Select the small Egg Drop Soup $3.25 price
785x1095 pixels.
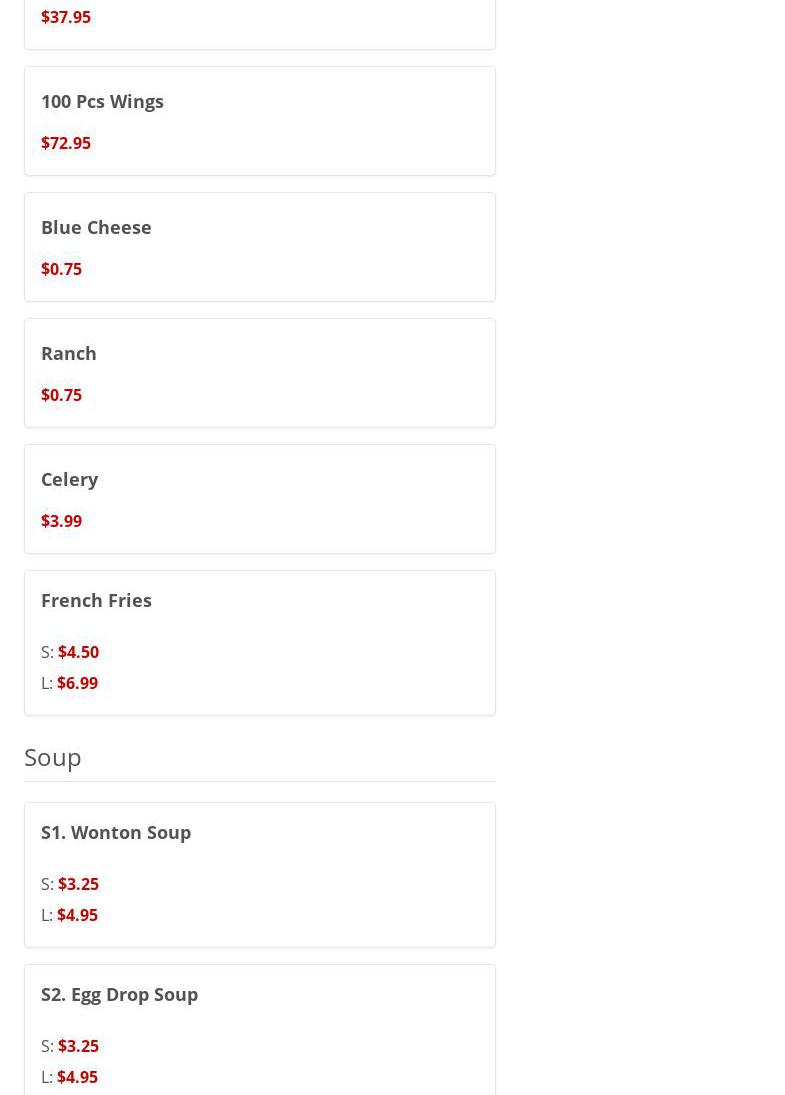[x=78, y=1046]
